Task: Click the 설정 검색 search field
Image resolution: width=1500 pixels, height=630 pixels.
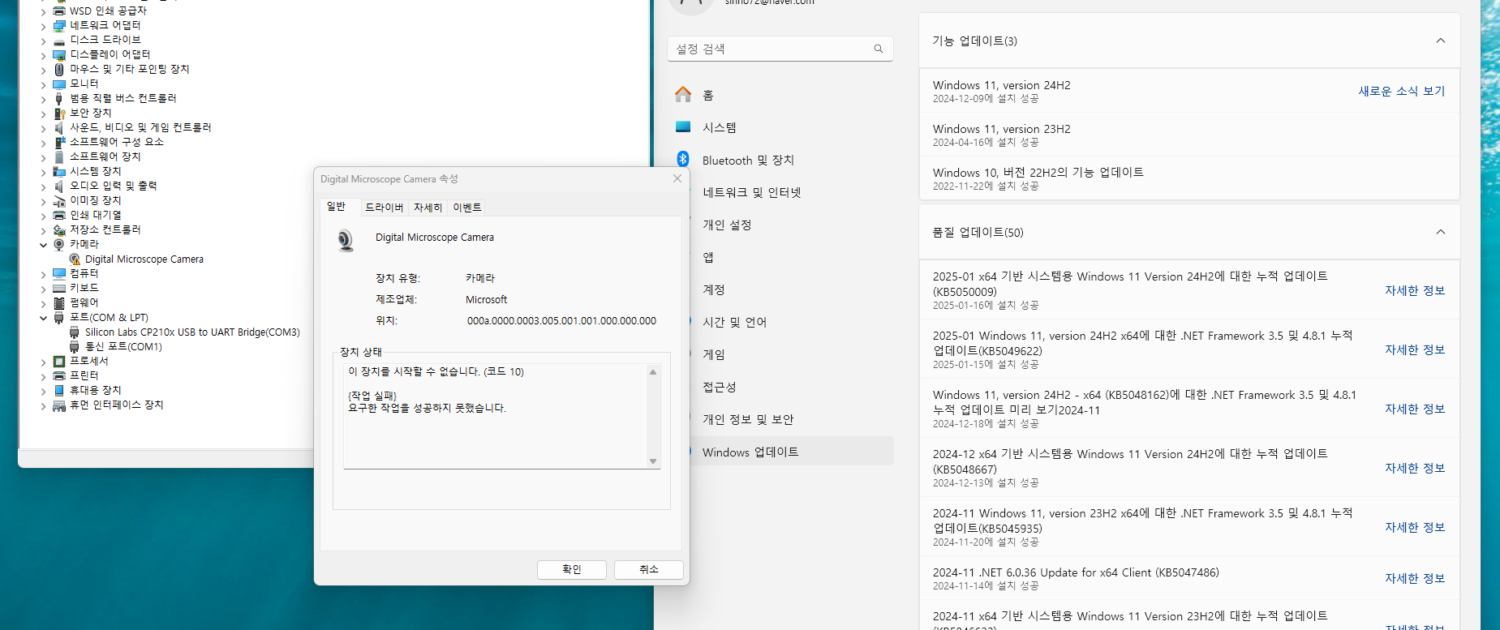Action: click(780, 49)
